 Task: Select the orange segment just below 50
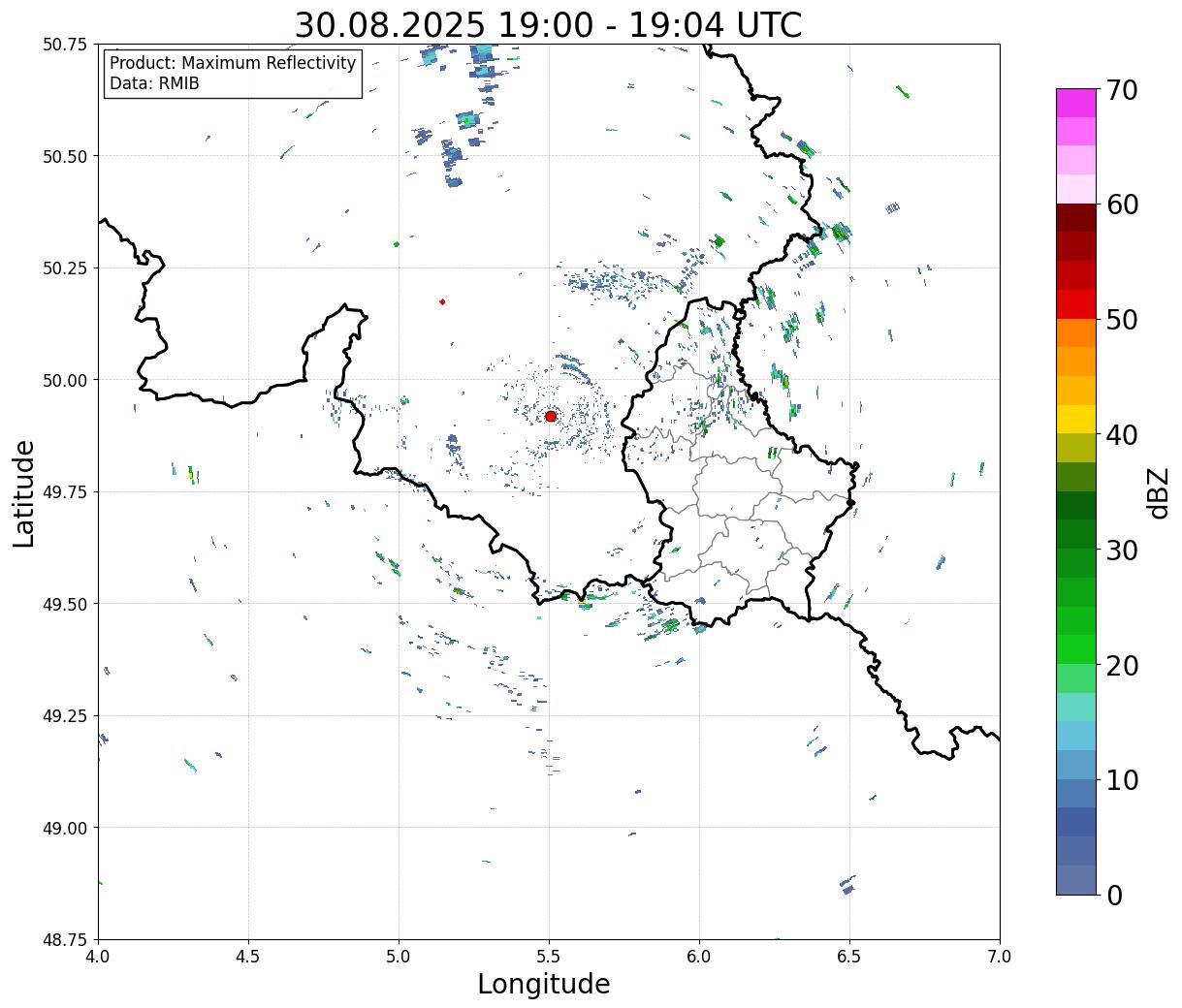(1076, 332)
